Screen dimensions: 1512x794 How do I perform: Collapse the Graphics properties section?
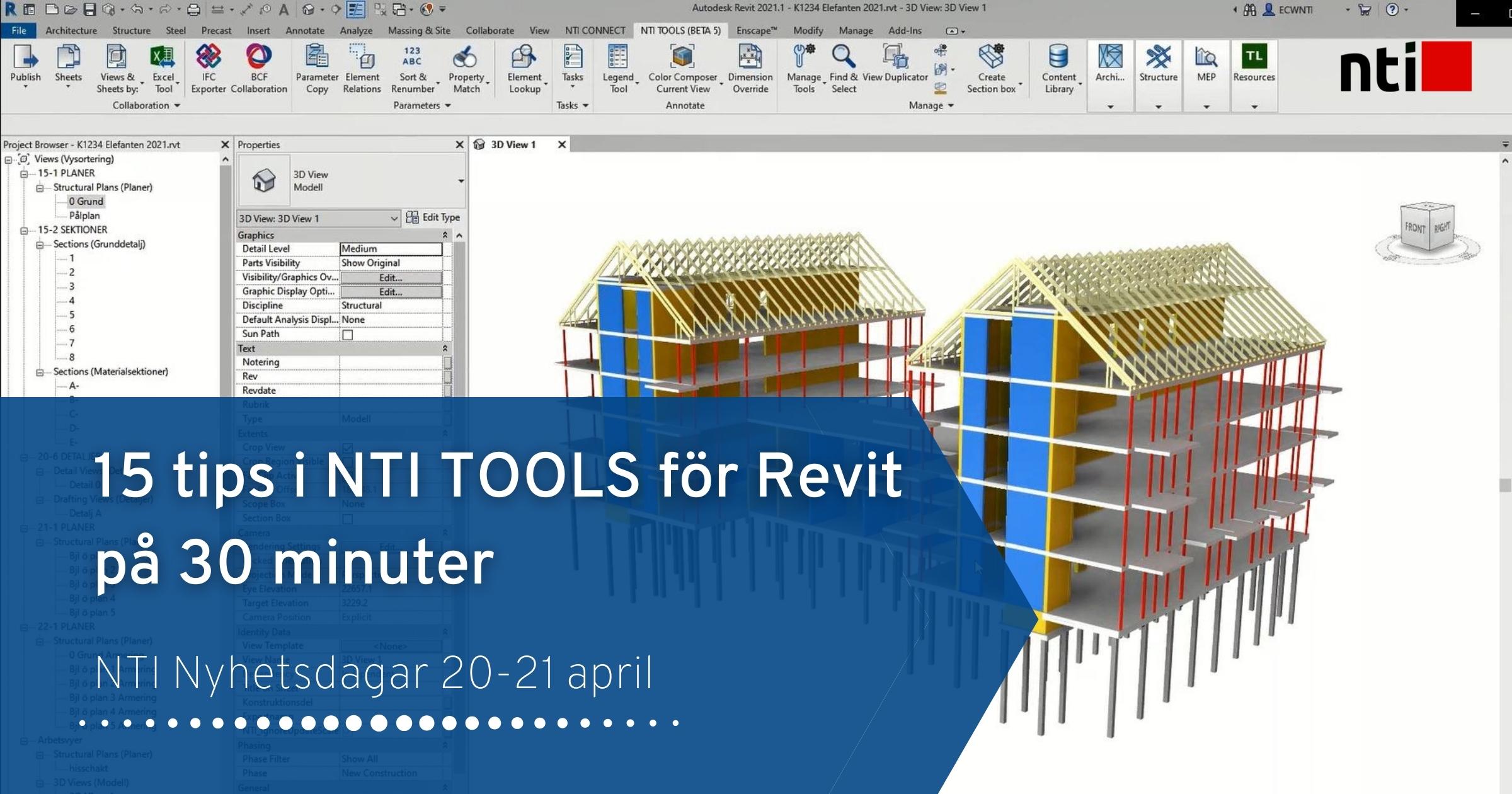click(445, 235)
